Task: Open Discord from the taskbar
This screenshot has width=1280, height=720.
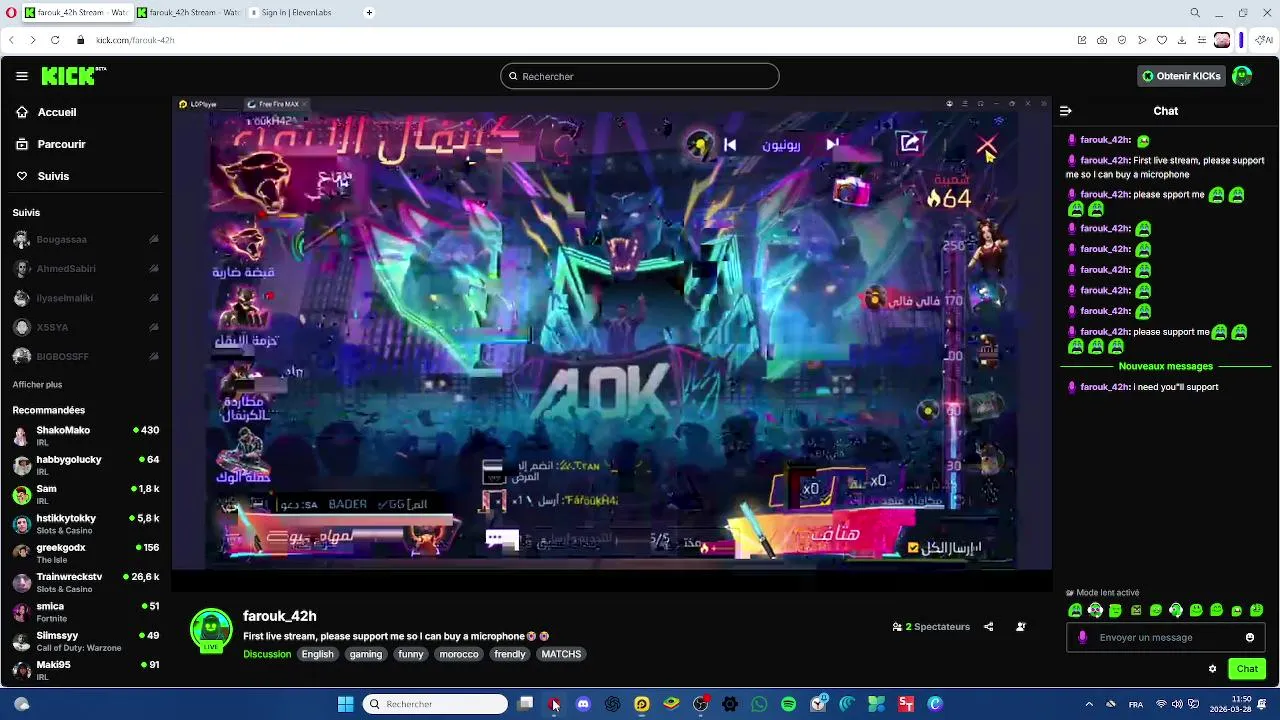Action: (x=583, y=704)
